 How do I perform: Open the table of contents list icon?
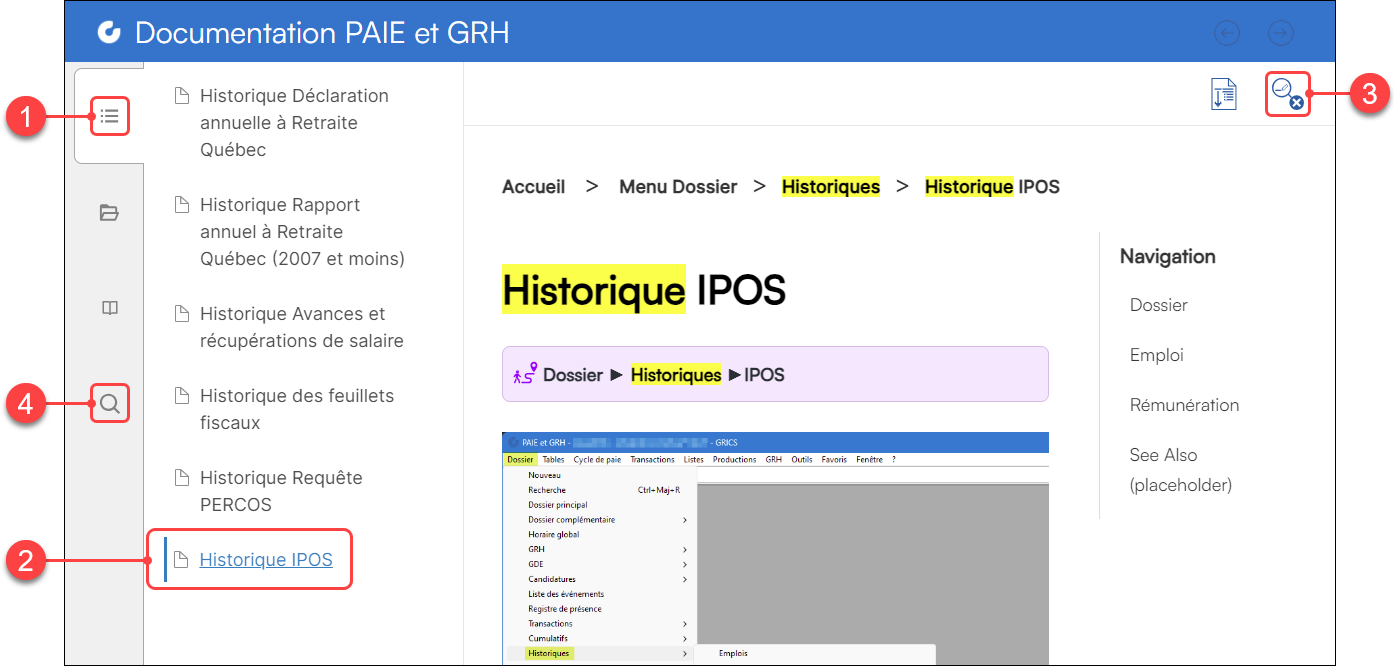click(x=110, y=116)
